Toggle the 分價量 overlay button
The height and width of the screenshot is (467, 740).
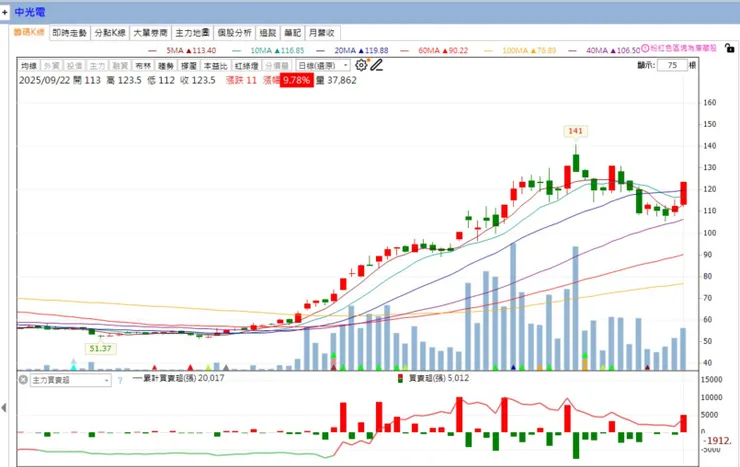coord(277,66)
